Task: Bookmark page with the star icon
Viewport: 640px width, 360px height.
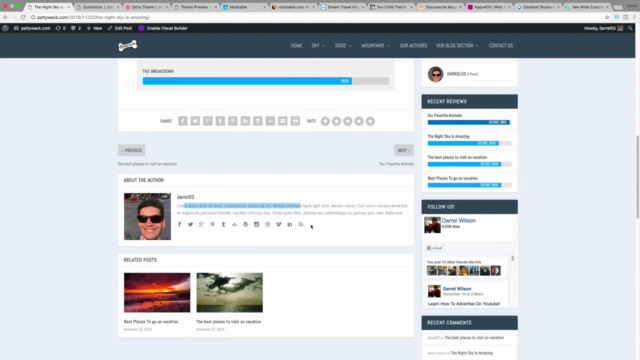Action: [607, 17]
